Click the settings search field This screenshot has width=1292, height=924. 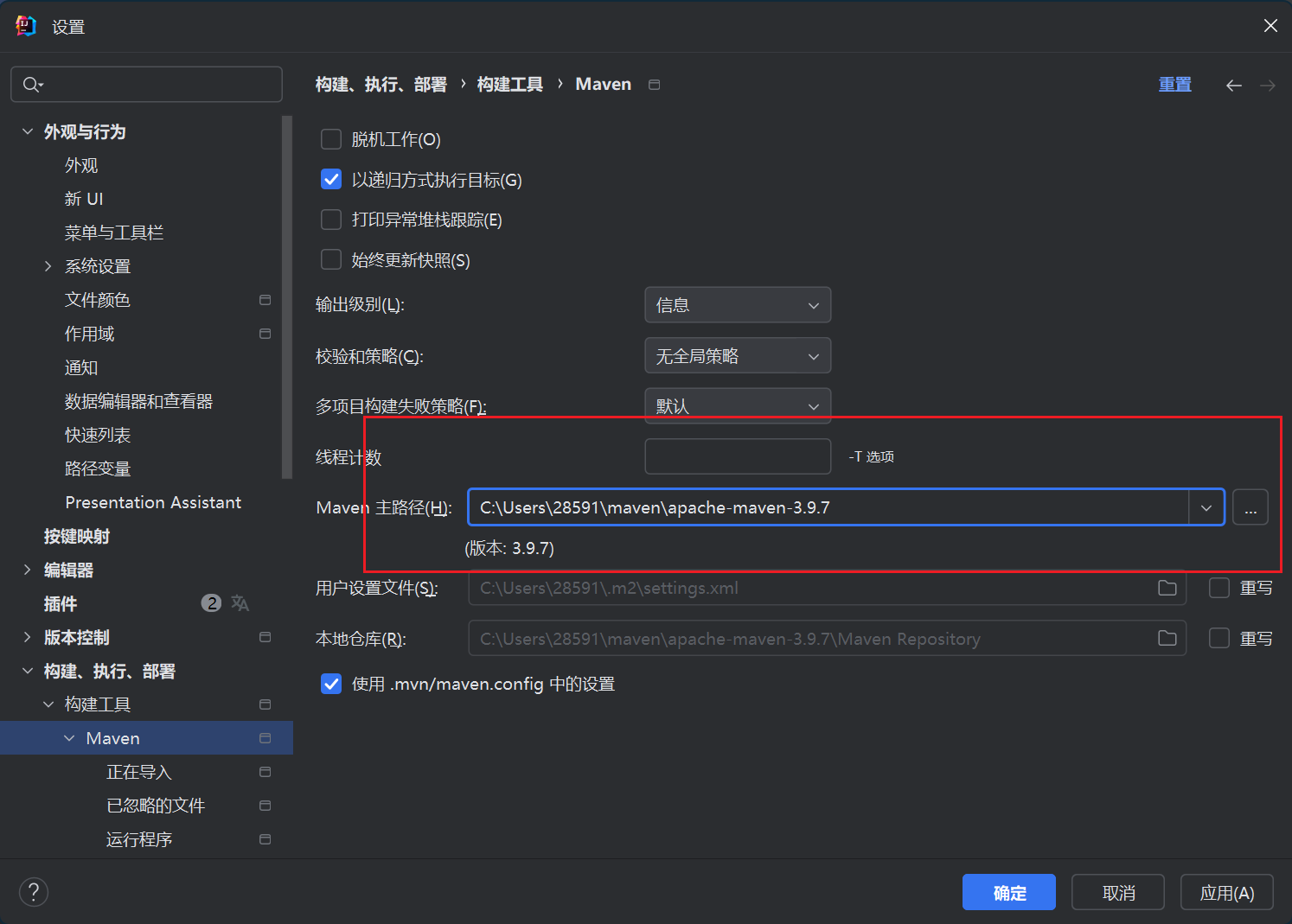pos(146,84)
